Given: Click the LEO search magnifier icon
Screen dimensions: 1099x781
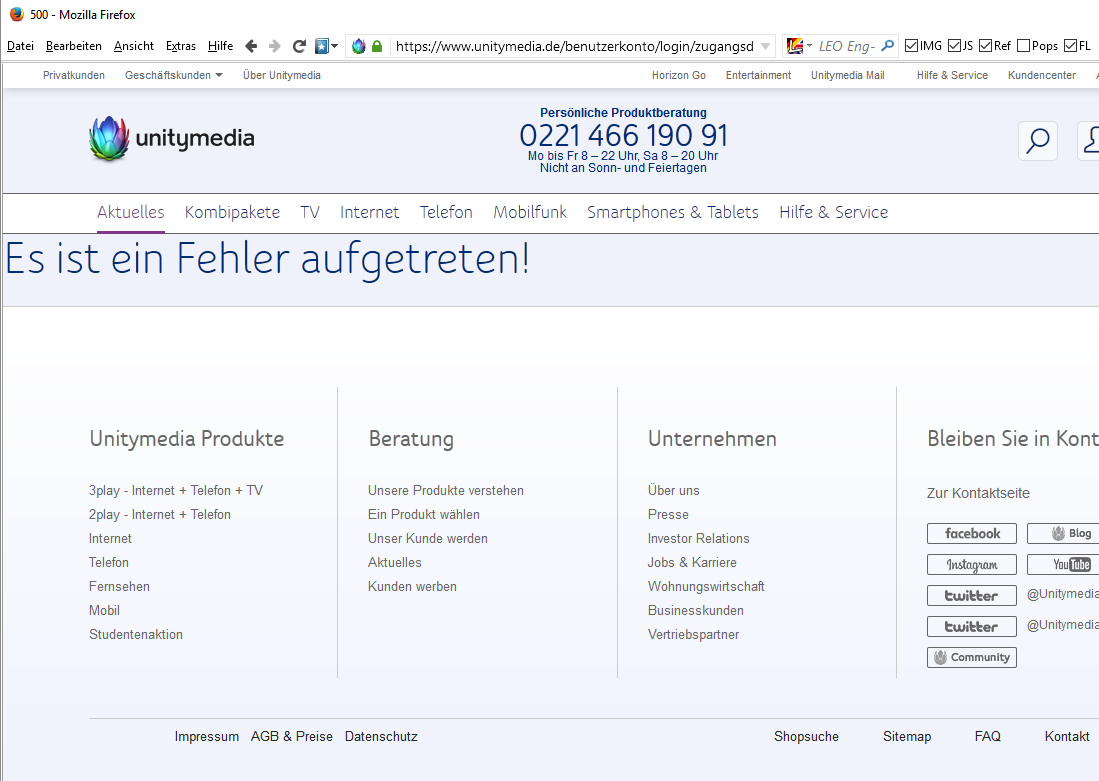Looking at the screenshot, I should pyautogui.click(x=887, y=46).
